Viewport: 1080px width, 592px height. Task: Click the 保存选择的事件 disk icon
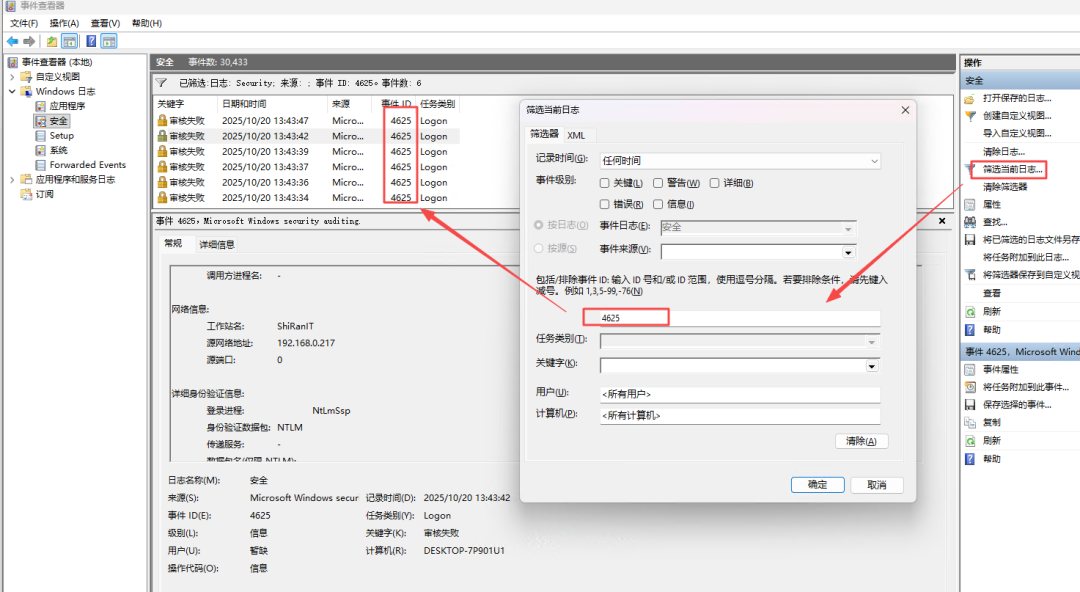point(970,405)
